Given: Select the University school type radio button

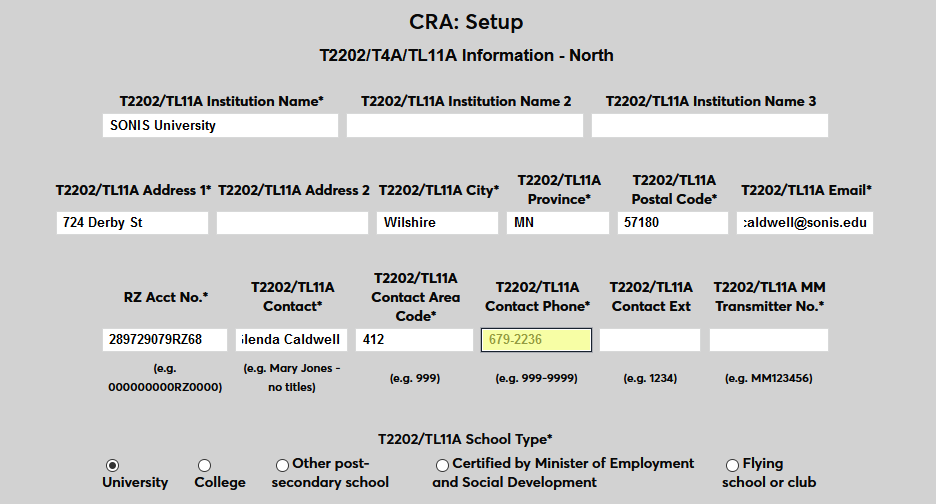Looking at the screenshot, I should [112, 465].
